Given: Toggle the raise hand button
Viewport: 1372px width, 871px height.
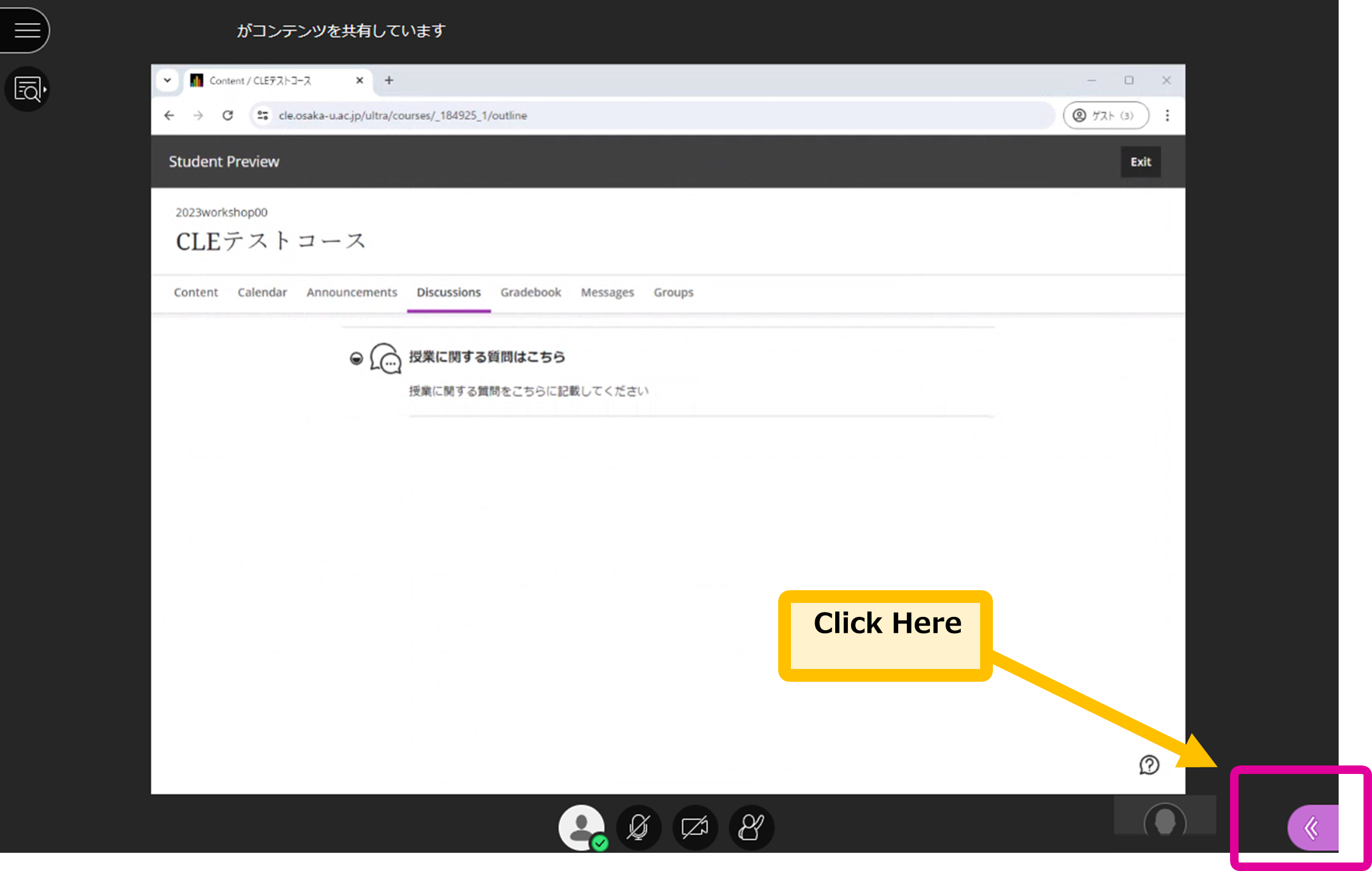Looking at the screenshot, I should coord(751,827).
